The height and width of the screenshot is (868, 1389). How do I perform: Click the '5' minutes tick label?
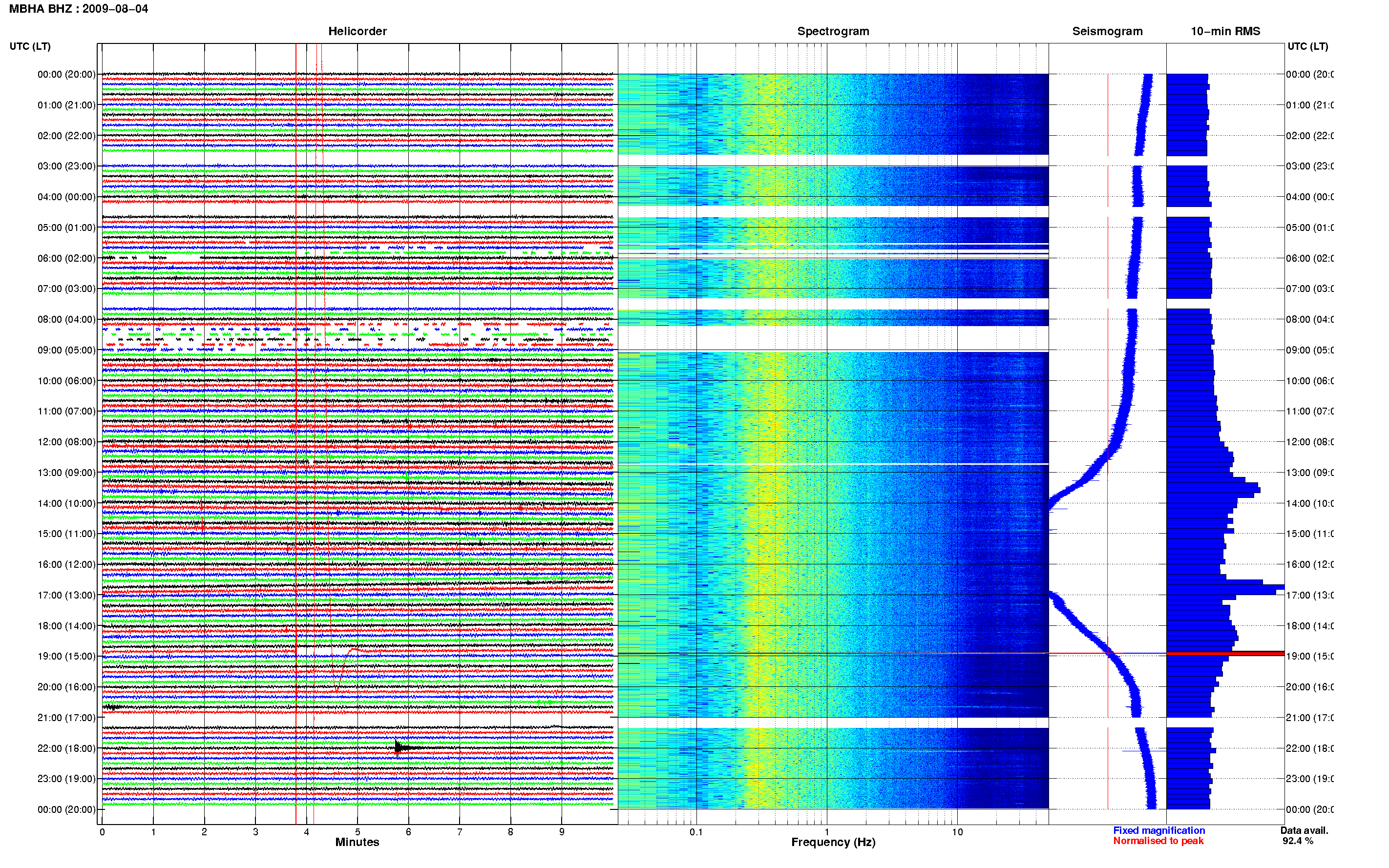[357, 832]
